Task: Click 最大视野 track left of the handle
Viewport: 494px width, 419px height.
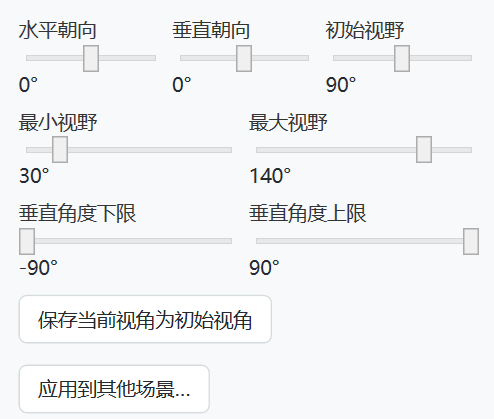Action: (336, 150)
